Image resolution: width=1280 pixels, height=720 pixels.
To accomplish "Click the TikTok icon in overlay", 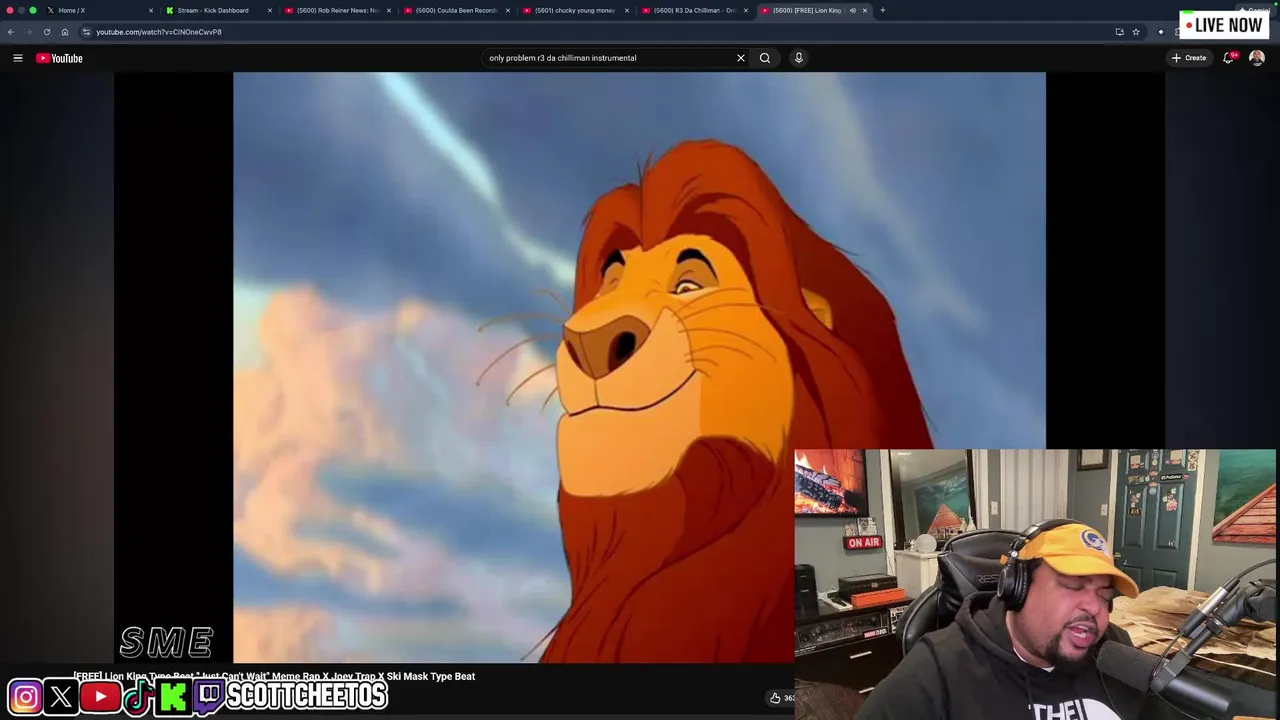I will point(138,696).
